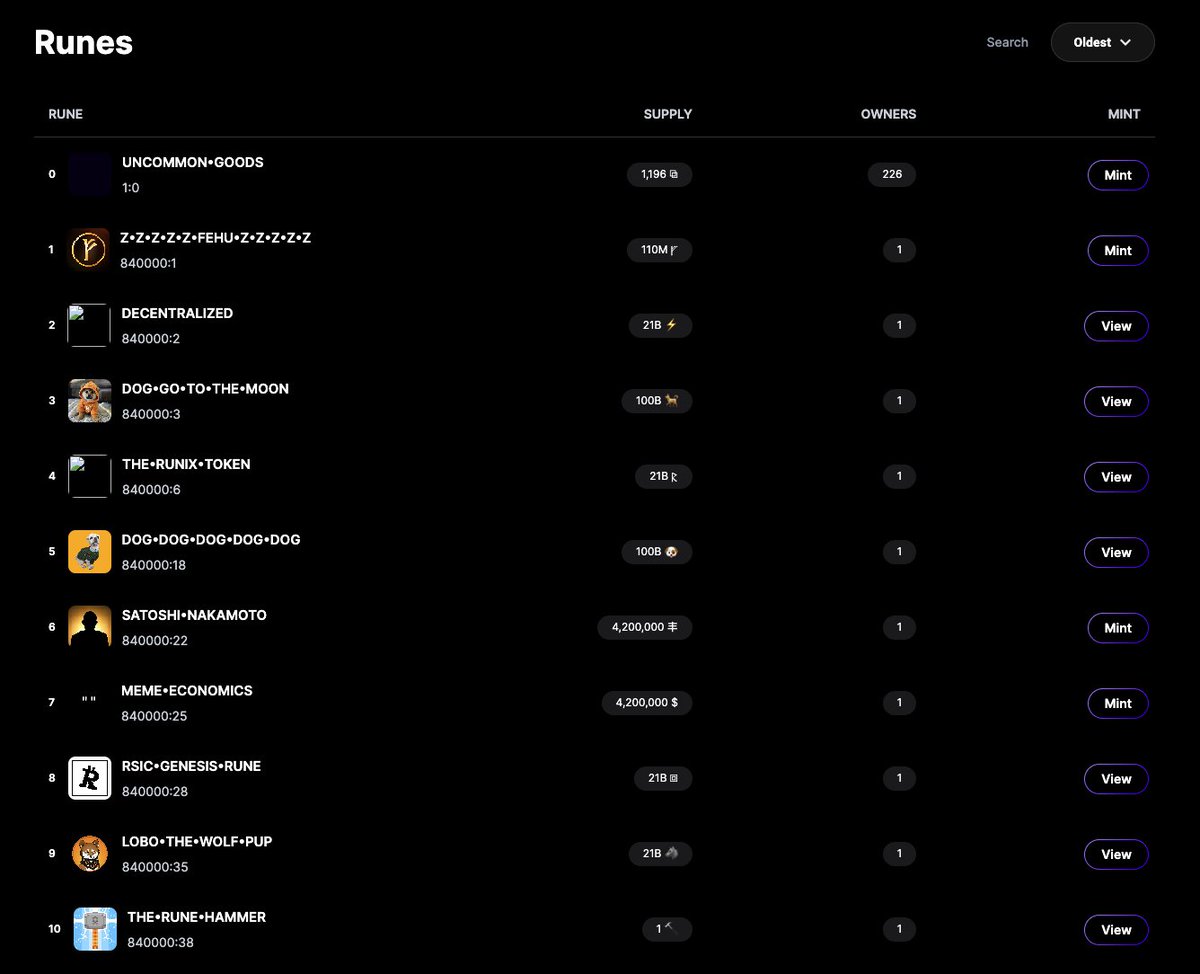
Task: Mint the UNCOMMON•GOODS rune
Action: [1118, 175]
